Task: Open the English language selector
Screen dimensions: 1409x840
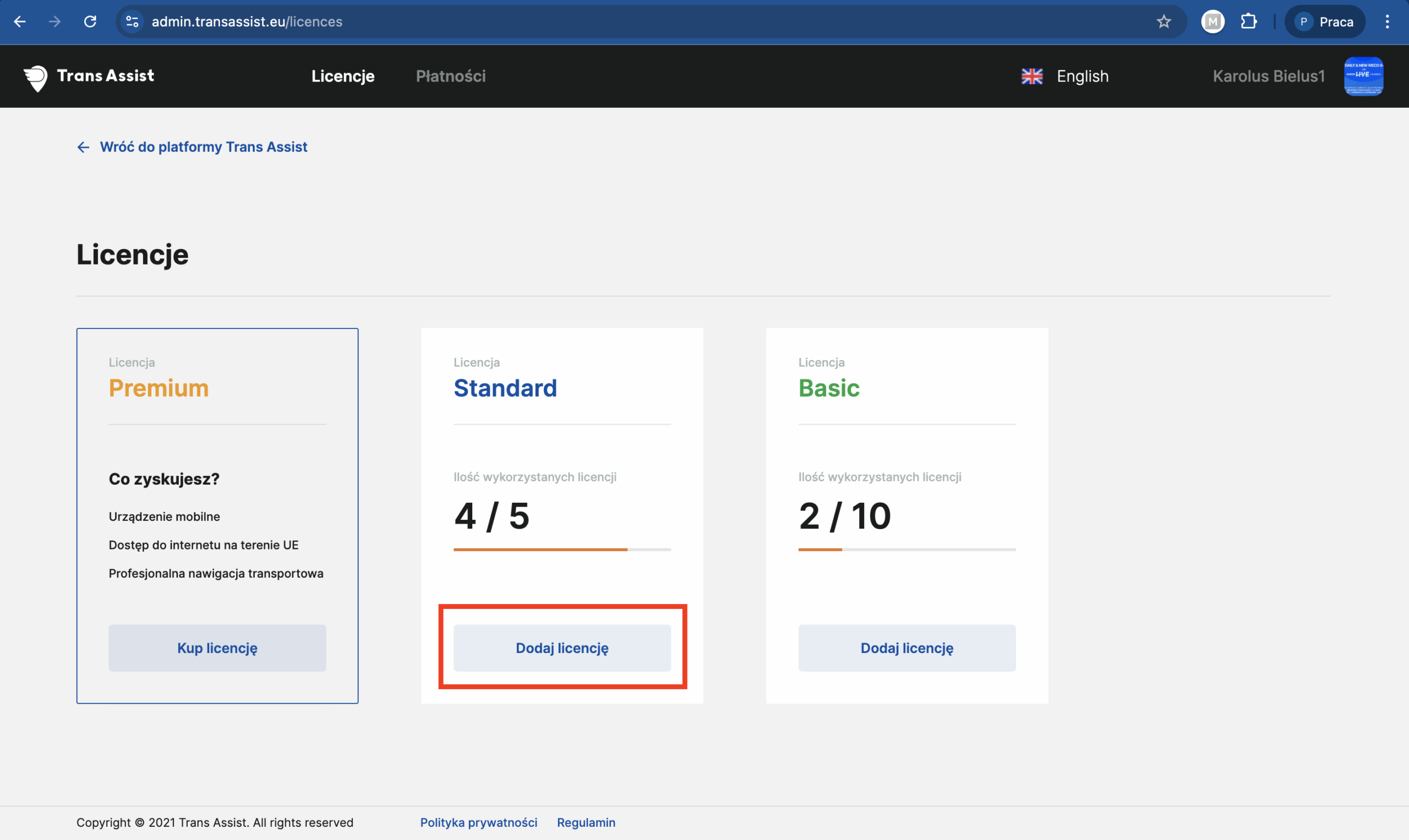Action: (1065, 76)
